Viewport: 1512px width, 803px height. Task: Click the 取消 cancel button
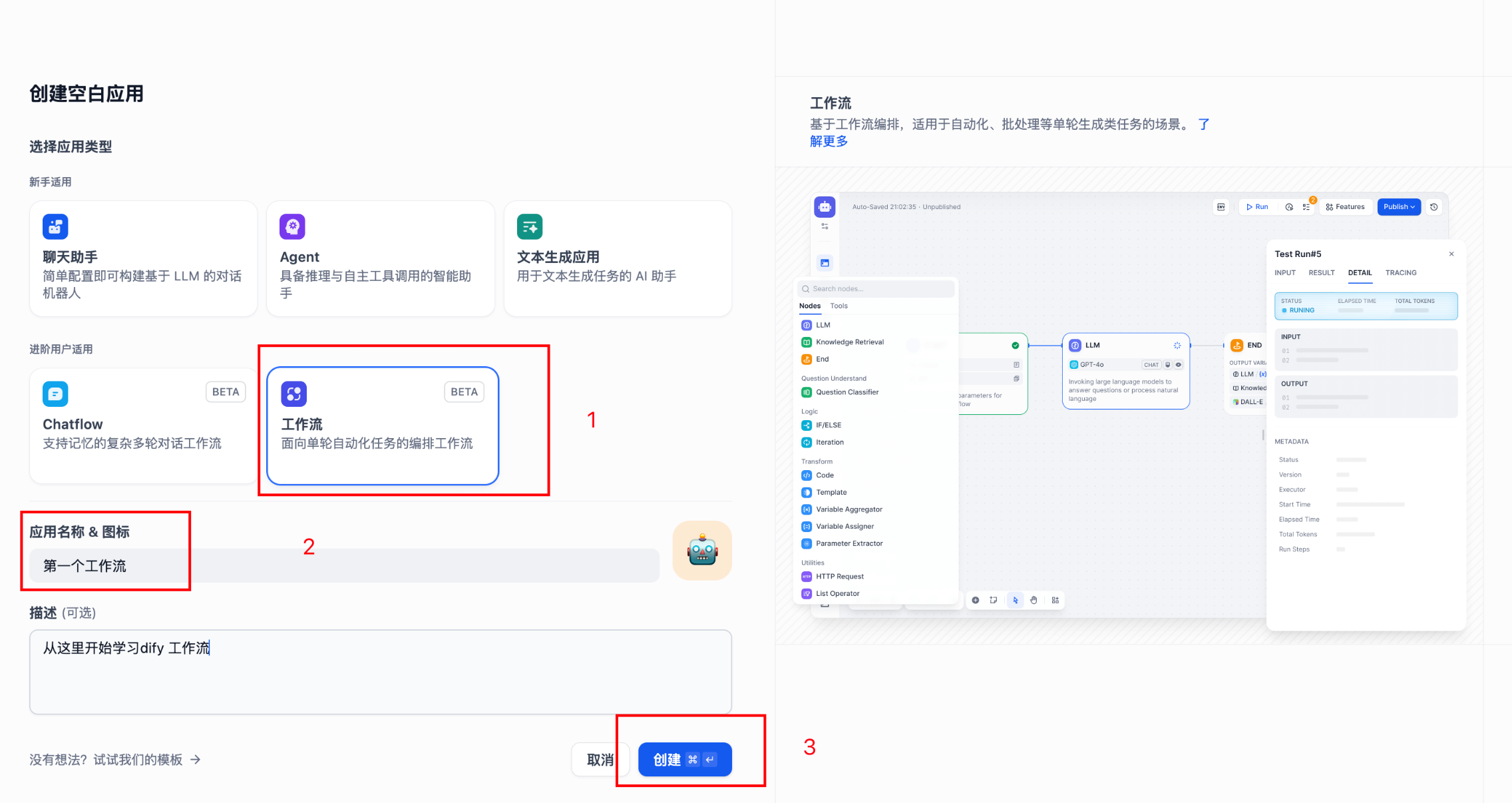(x=599, y=760)
